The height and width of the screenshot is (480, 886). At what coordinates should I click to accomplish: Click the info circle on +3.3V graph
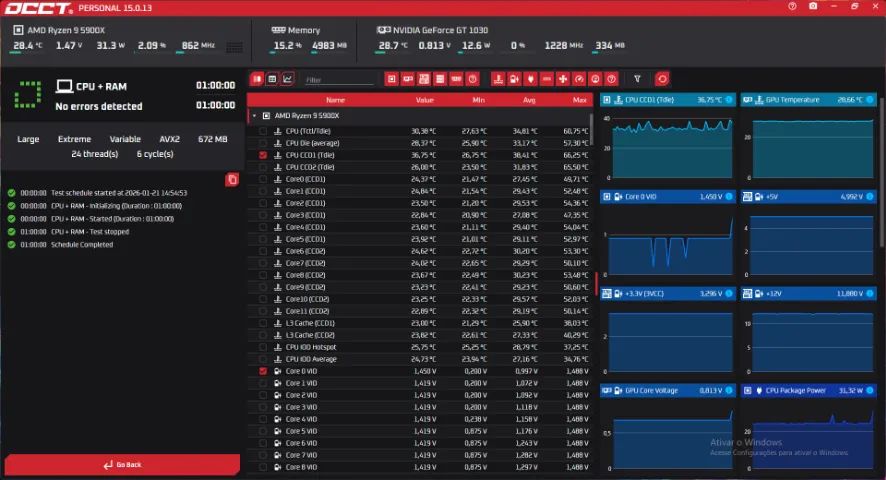[729, 293]
